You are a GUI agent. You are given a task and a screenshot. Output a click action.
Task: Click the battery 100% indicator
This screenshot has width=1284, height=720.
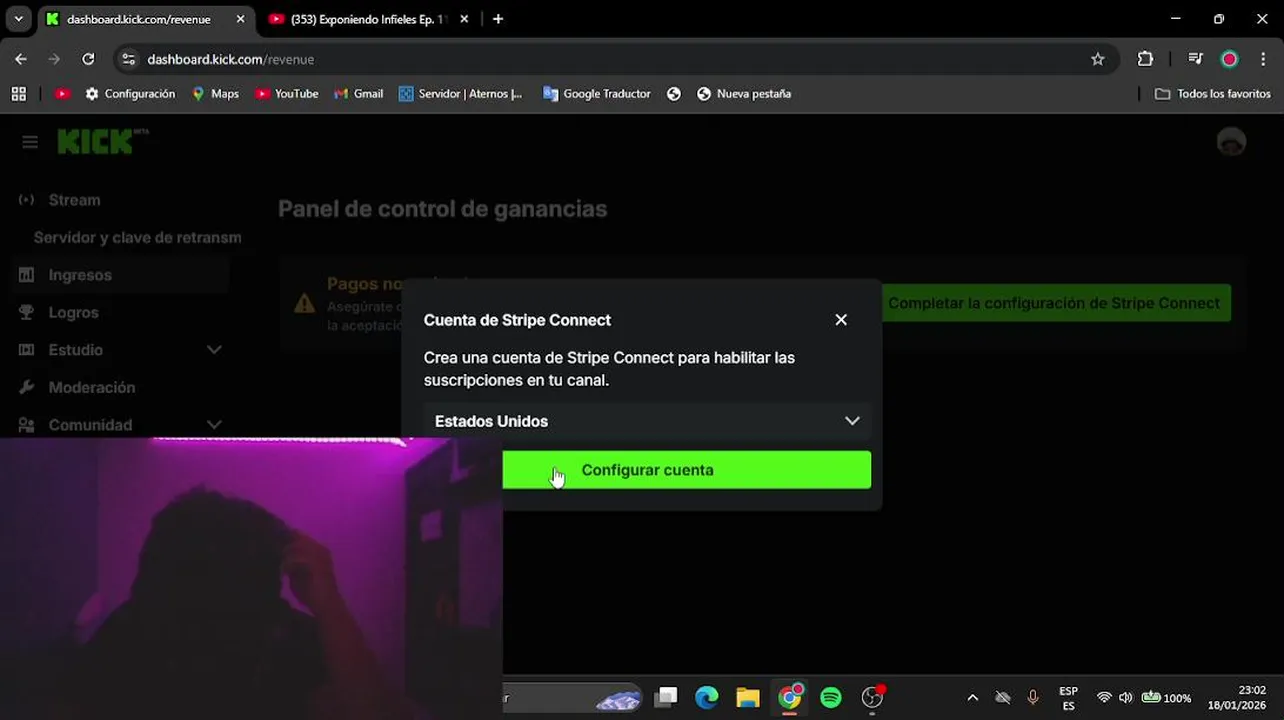point(1166,698)
